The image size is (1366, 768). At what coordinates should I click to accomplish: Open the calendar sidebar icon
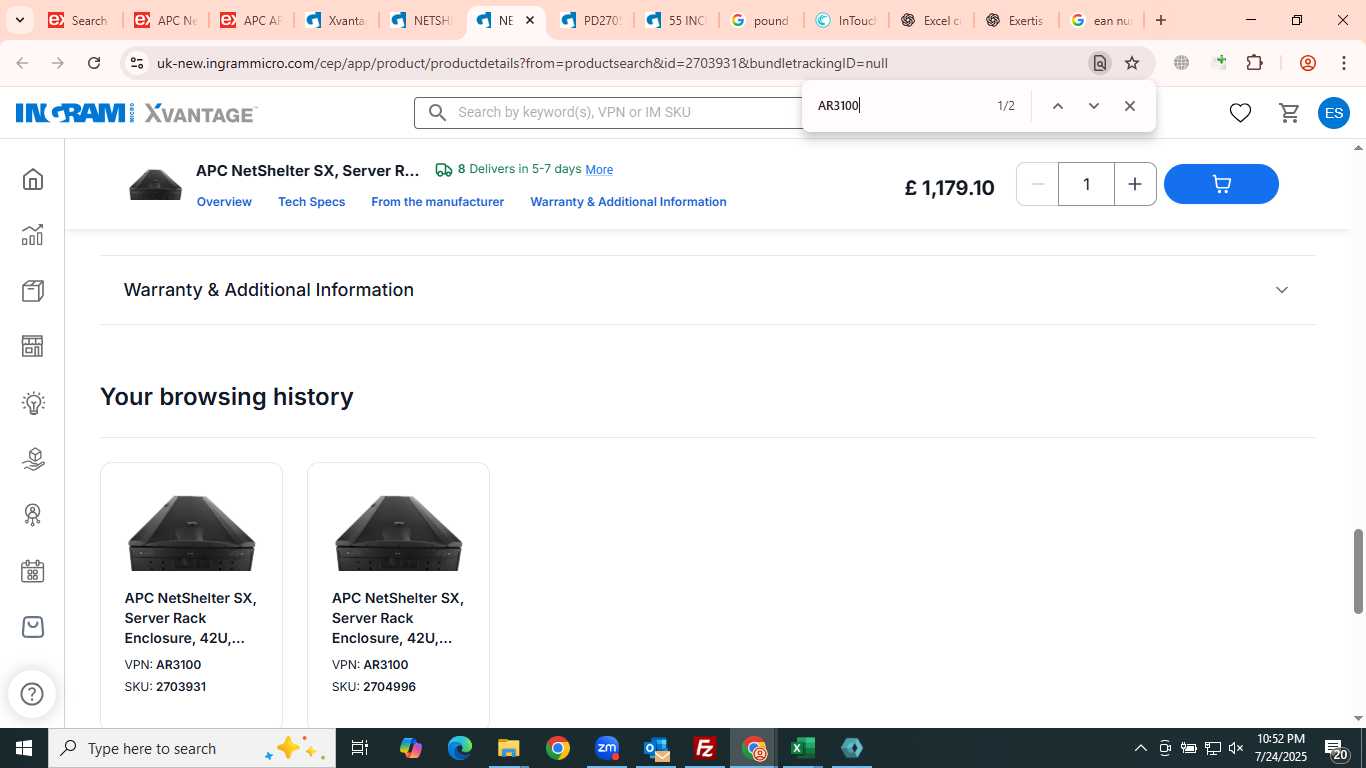[x=33, y=571]
